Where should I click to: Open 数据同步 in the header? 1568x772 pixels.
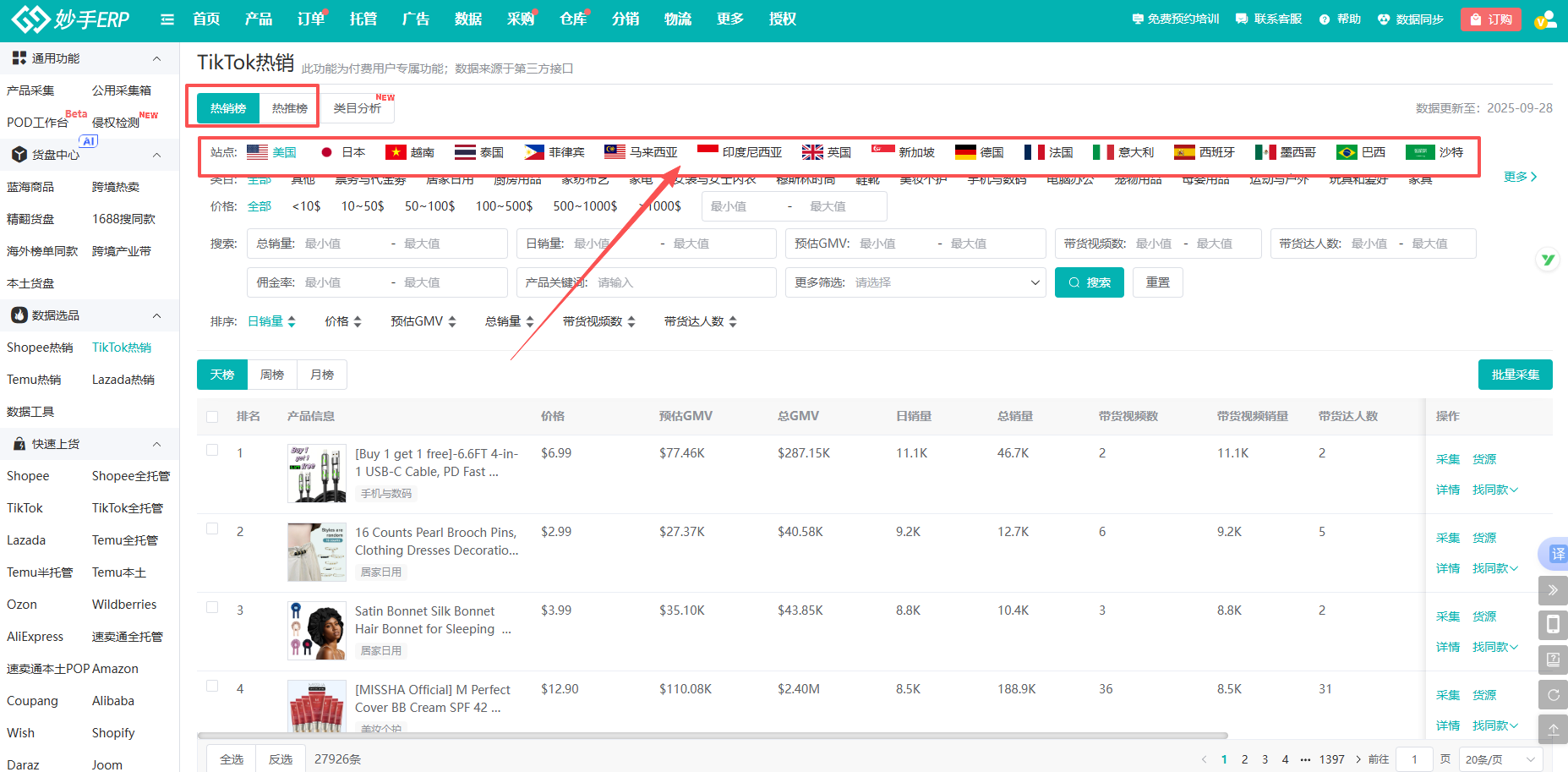pos(1411,19)
